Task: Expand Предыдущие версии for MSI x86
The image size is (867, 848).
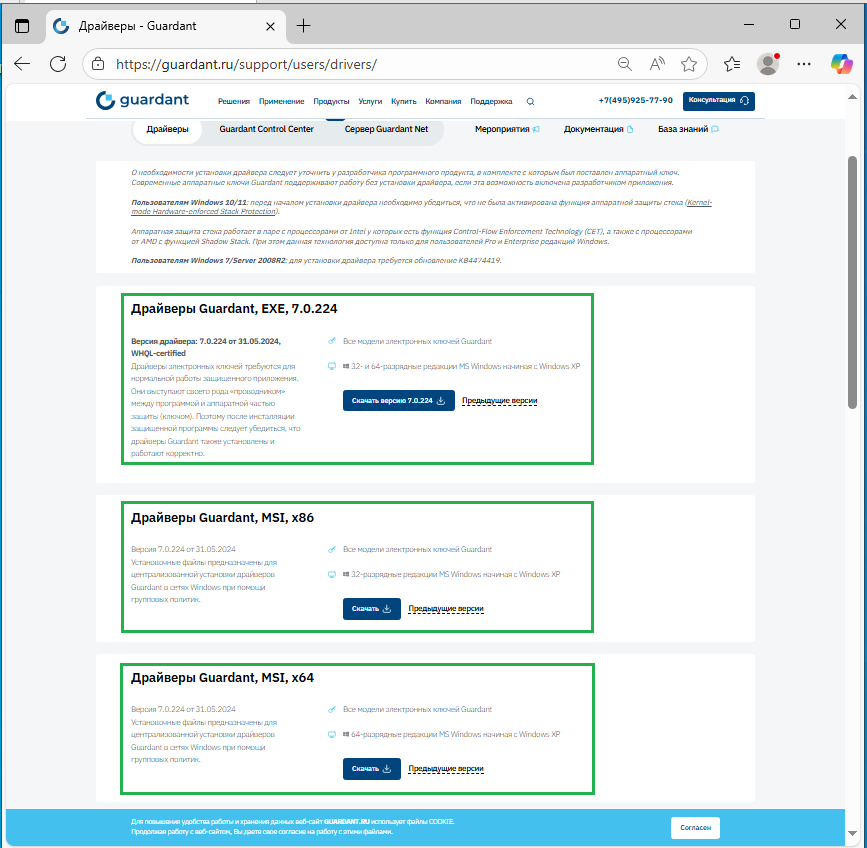Action: 445,609
